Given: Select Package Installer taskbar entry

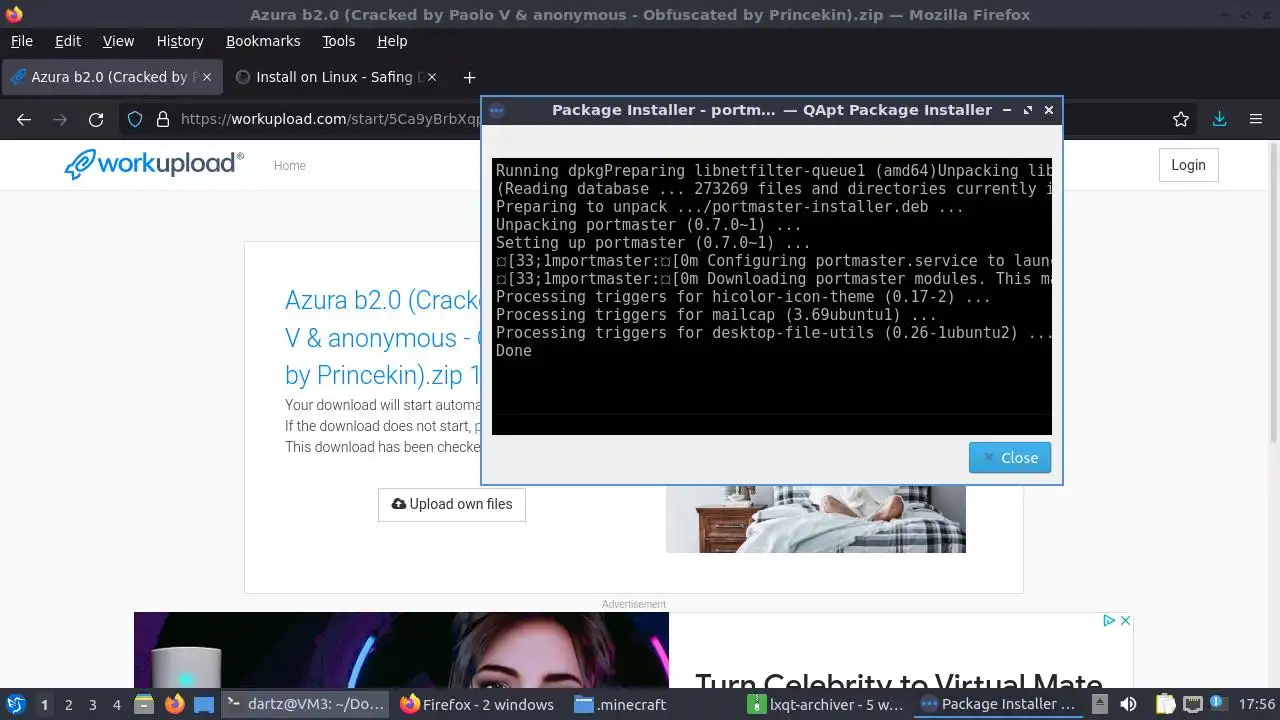Looking at the screenshot, I should pos(999,704).
